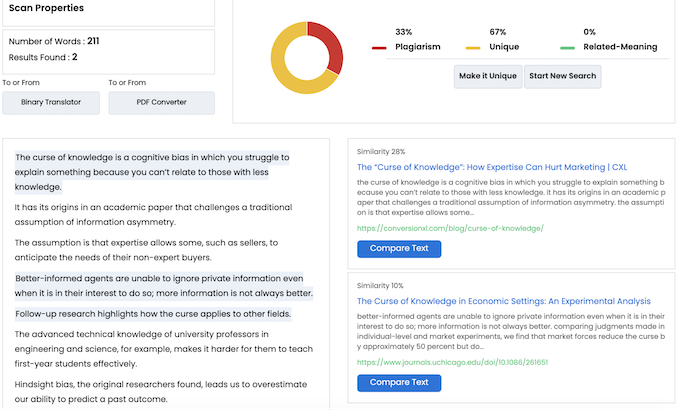The width and height of the screenshot is (680, 410).
Task: Click the Make it Unique button
Action: click(488, 76)
